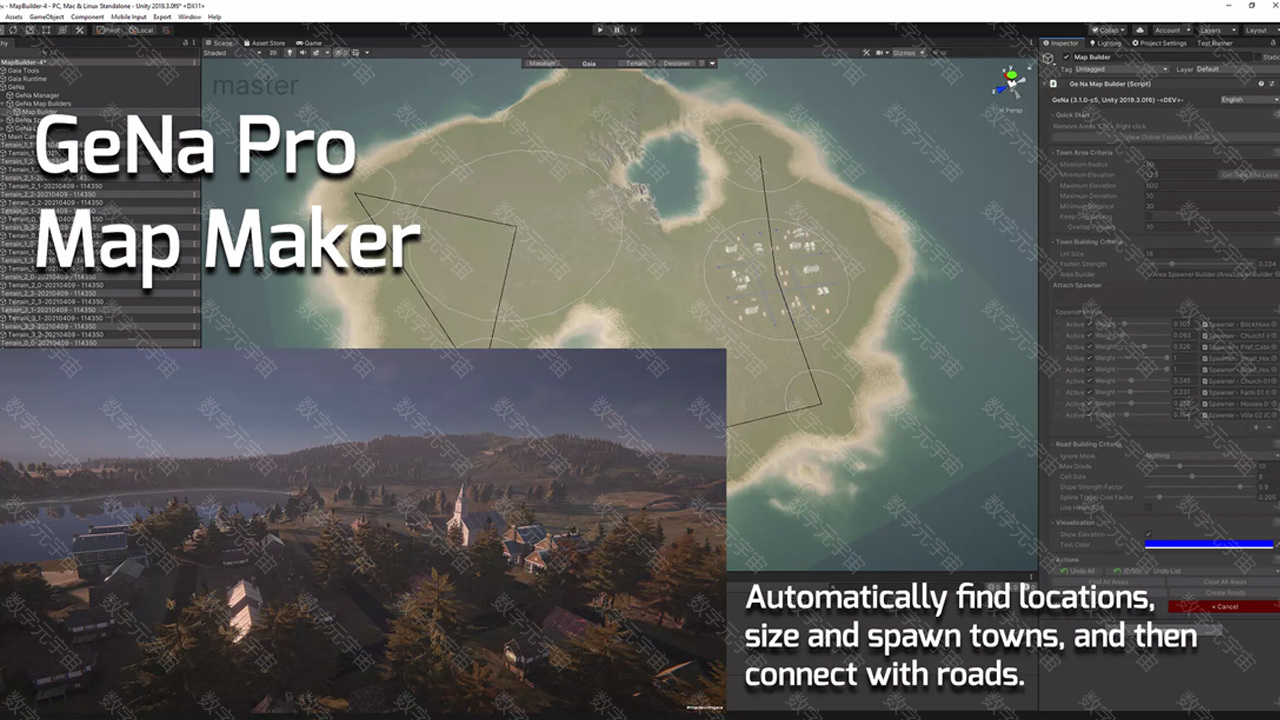This screenshot has width=1280, height=720.
Task: Select Gaia Tools in the Hierarchy
Action: click(x=25, y=71)
